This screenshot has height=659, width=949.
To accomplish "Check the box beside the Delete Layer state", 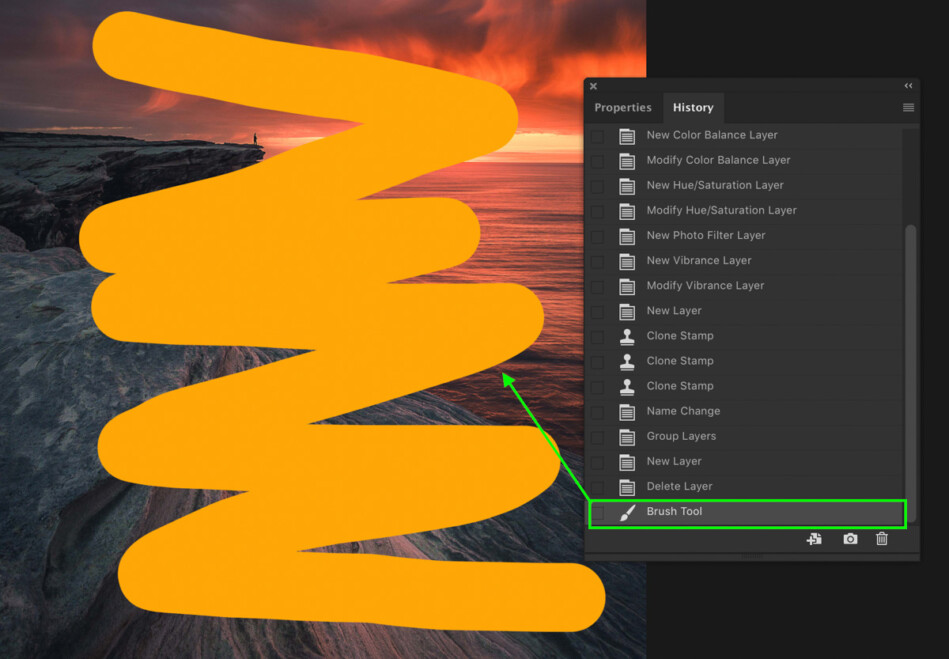I will 597,486.
